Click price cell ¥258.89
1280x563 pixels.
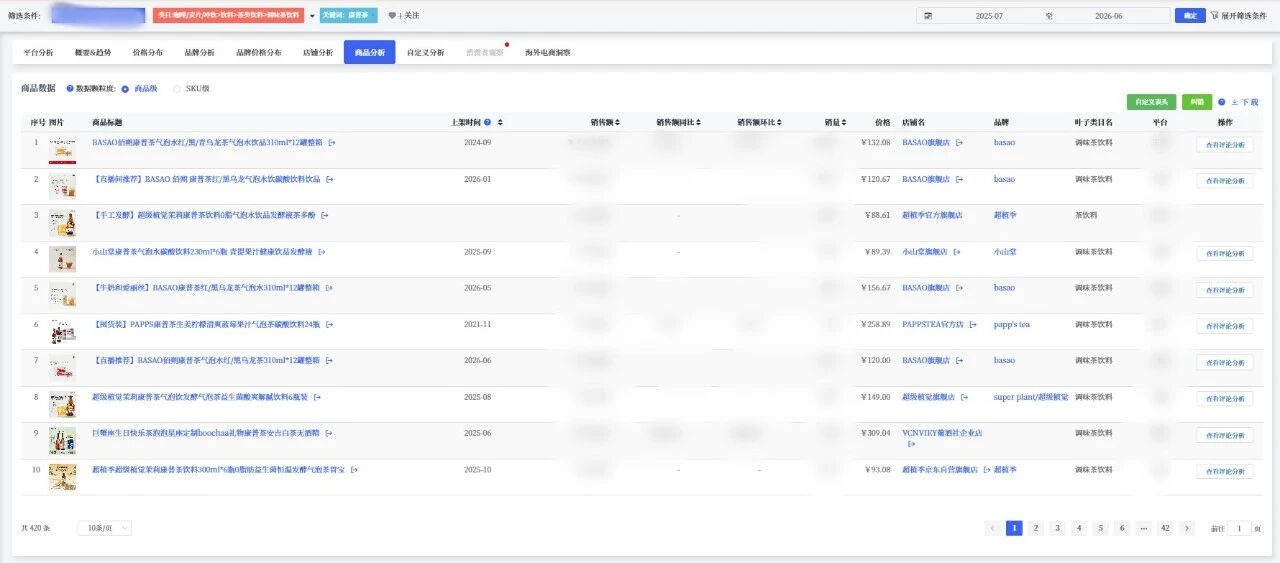coord(875,324)
